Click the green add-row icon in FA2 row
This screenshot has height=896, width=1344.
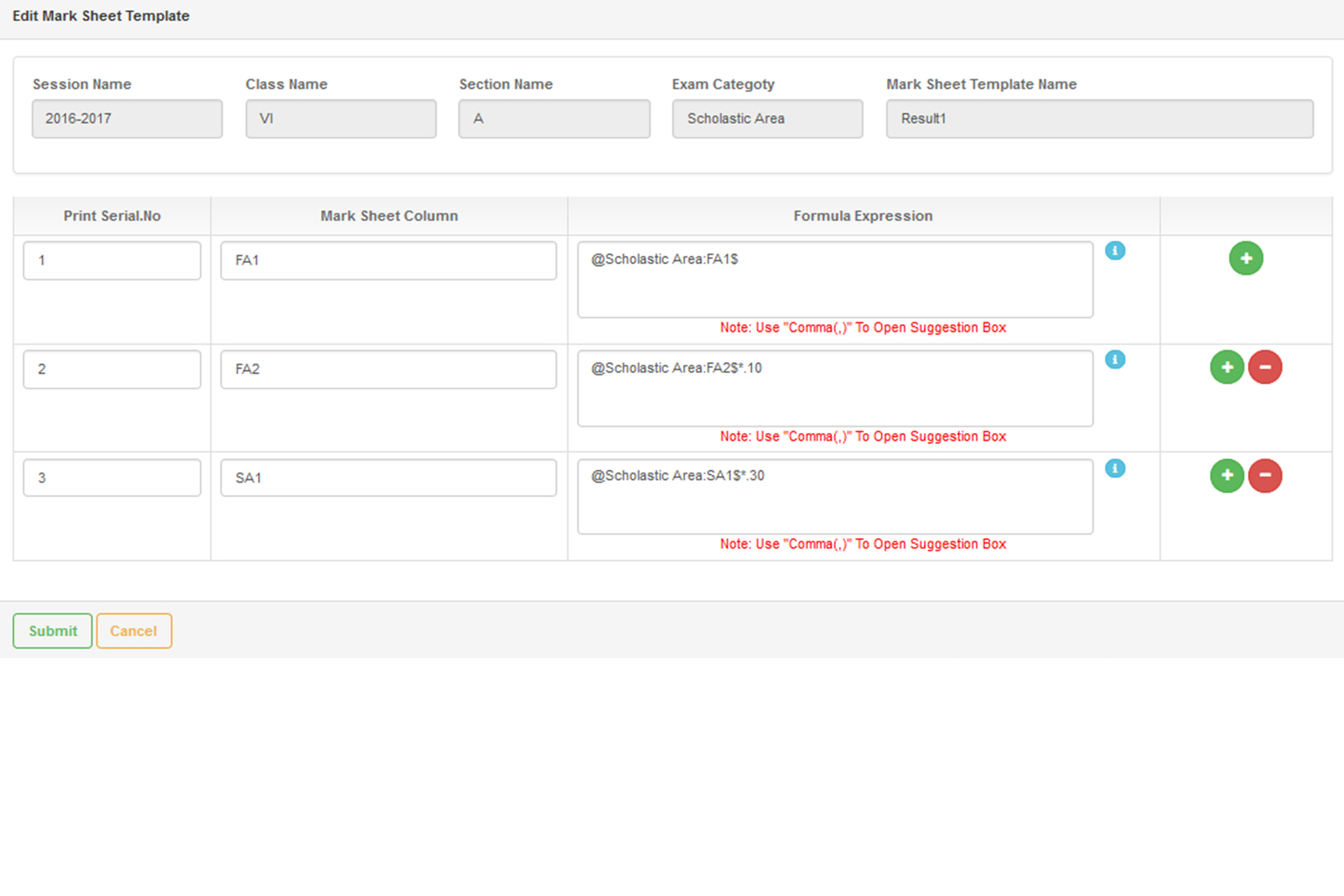click(1227, 367)
